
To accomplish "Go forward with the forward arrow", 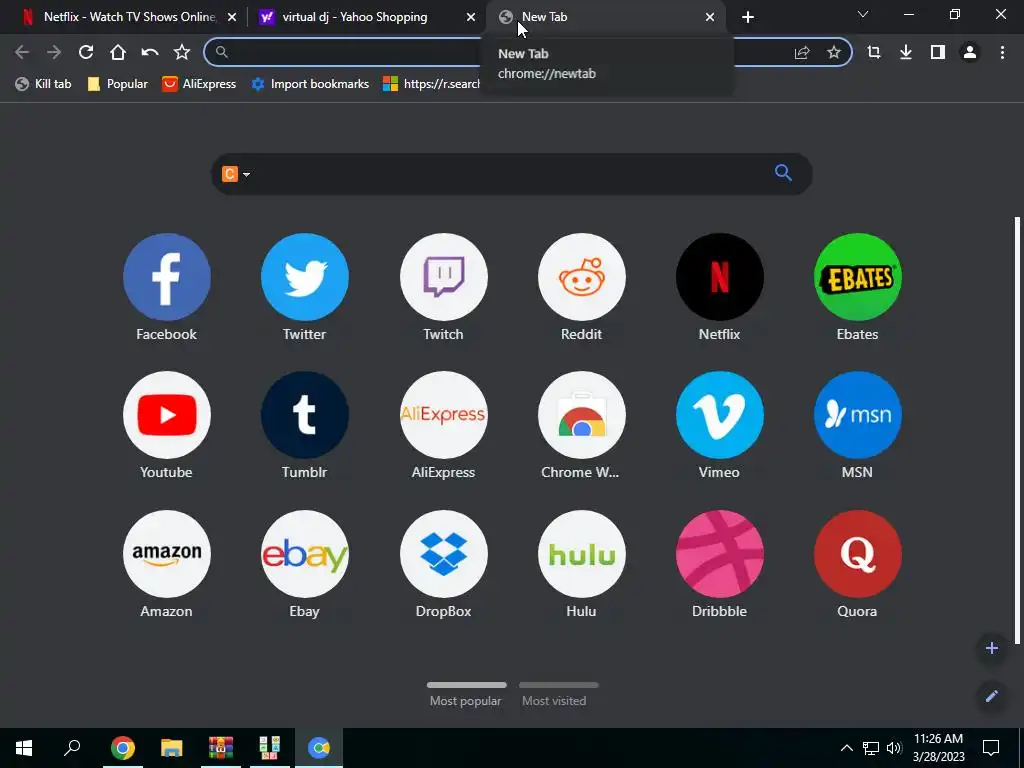I will click(54, 52).
